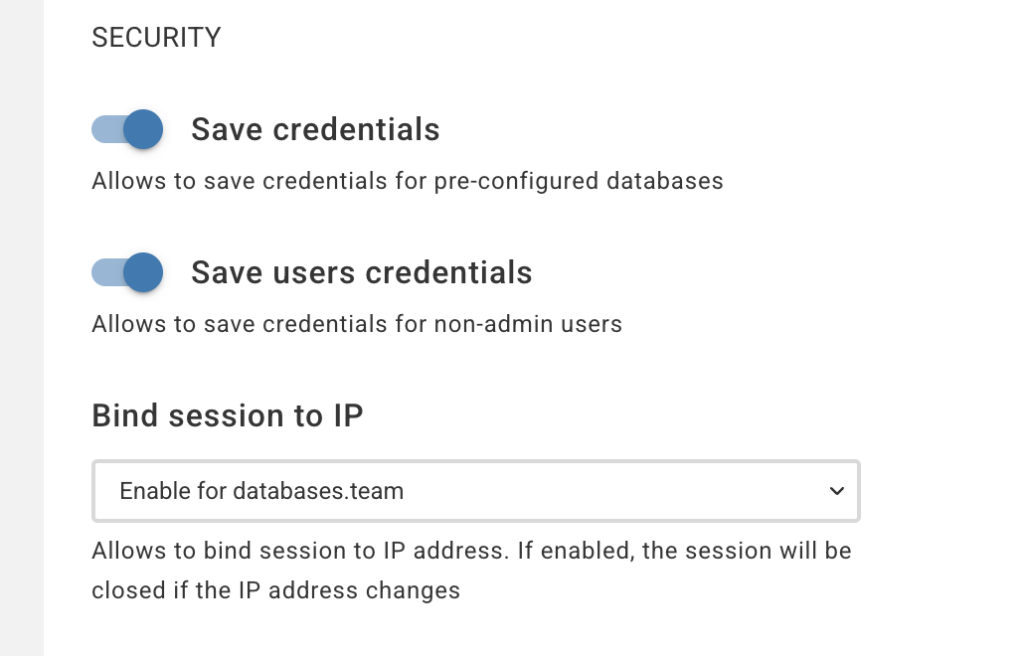This screenshot has width=1024, height=656.
Task: Click the 'Save credentials' label text
Action: [315, 130]
